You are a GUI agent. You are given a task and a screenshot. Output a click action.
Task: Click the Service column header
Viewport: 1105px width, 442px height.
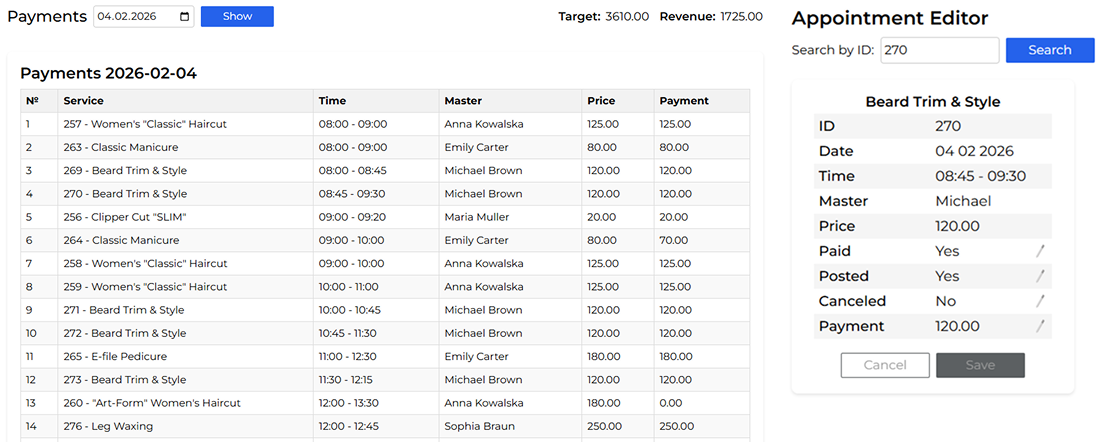point(83,101)
